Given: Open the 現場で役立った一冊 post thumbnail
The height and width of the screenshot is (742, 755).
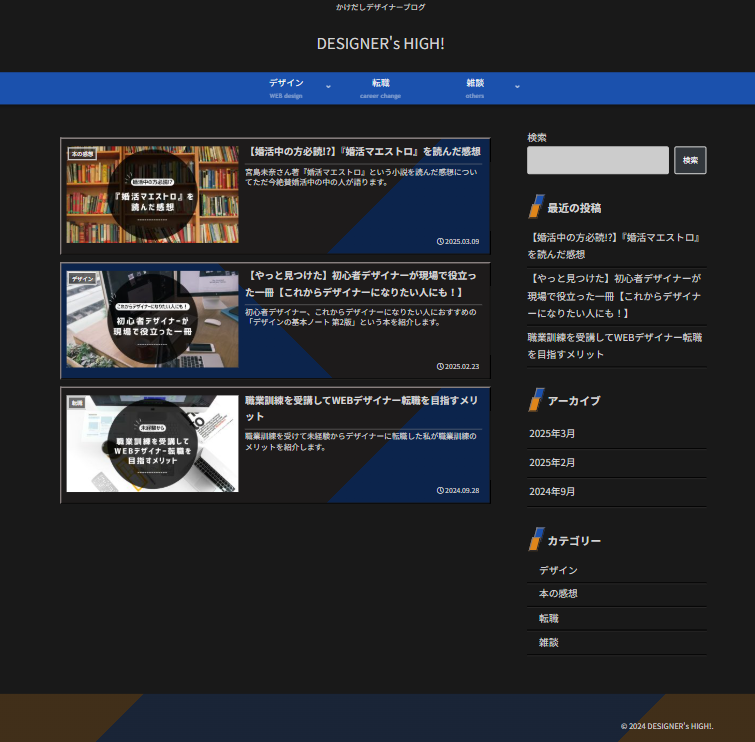Looking at the screenshot, I should pos(153,320).
